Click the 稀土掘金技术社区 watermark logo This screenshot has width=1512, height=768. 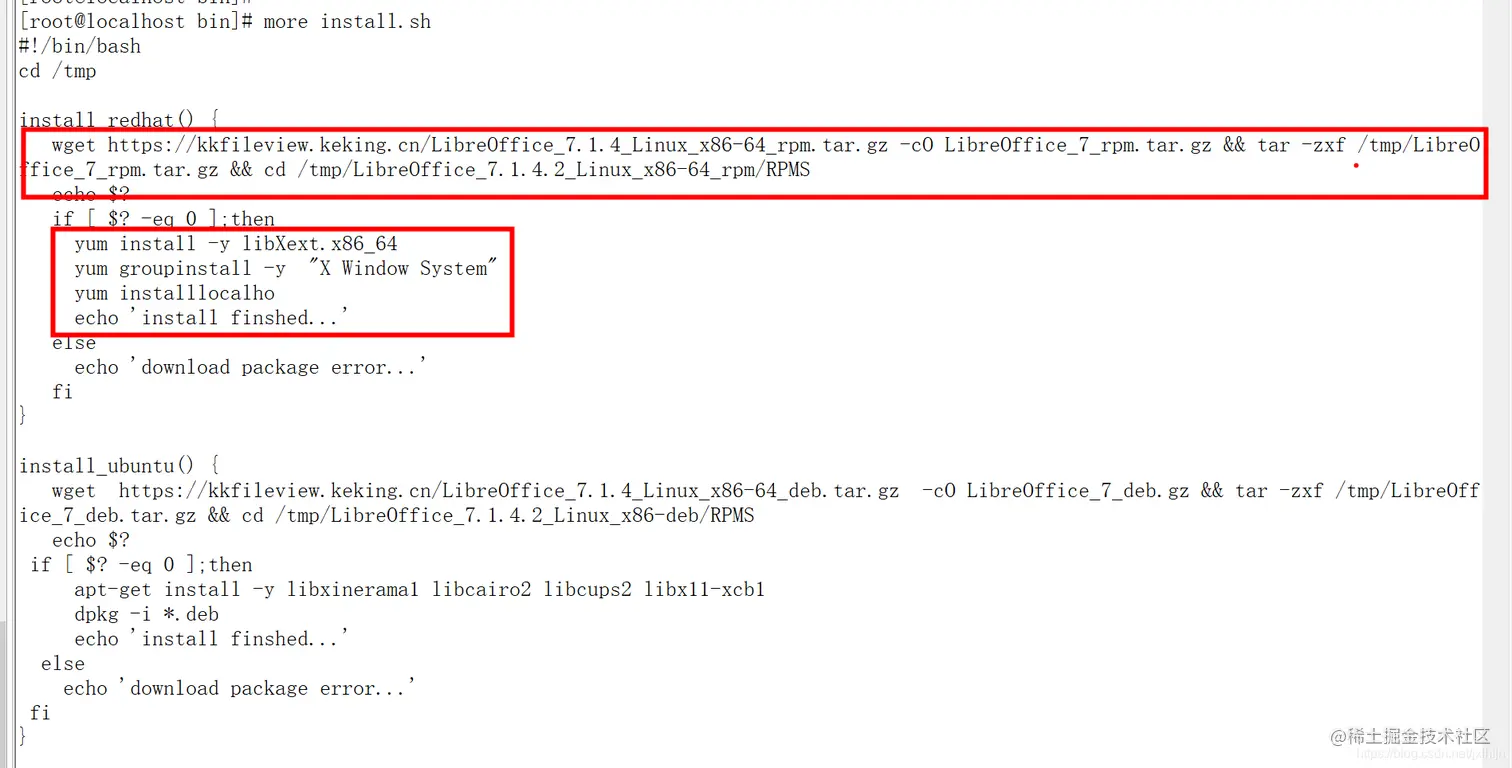click(x=1411, y=737)
